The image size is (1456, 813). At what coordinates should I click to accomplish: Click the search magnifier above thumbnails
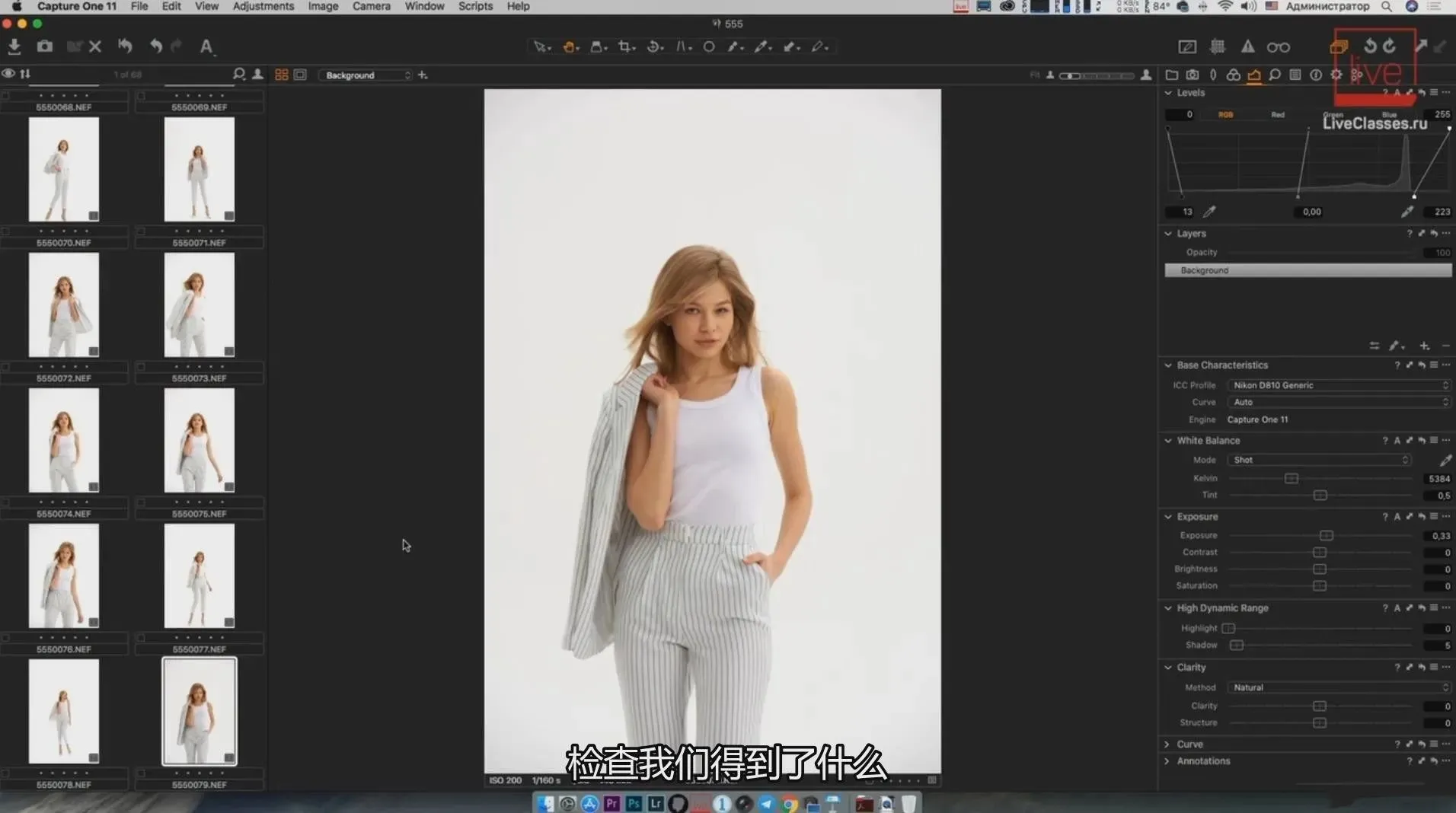pos(239,74)
